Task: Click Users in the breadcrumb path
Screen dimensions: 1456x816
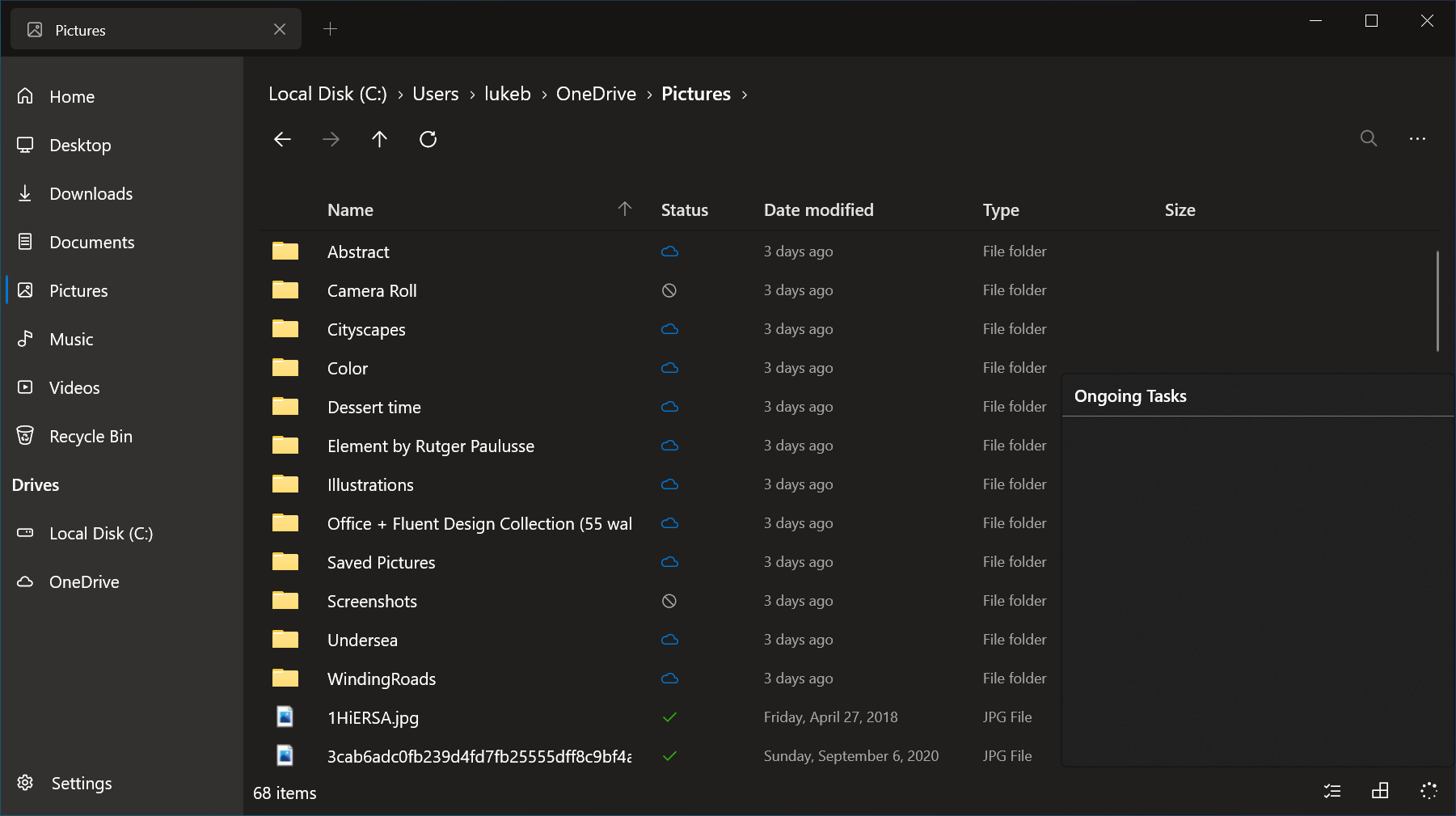Action: point(435,94)
